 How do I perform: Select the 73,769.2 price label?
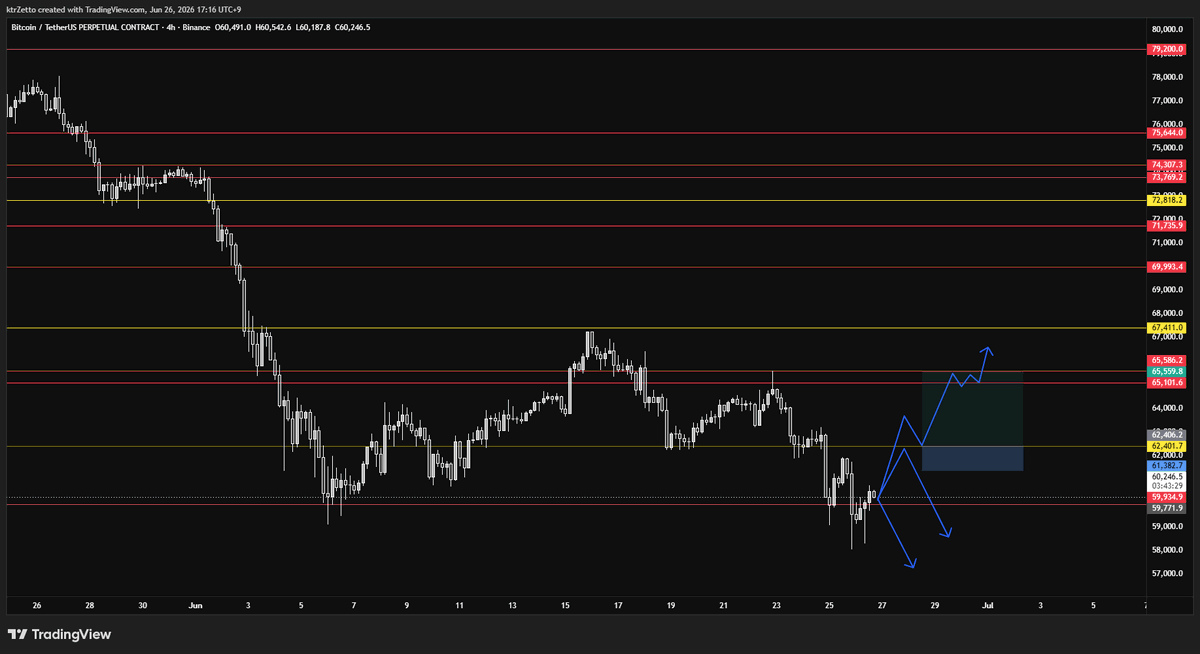(x=1167, y=177)
